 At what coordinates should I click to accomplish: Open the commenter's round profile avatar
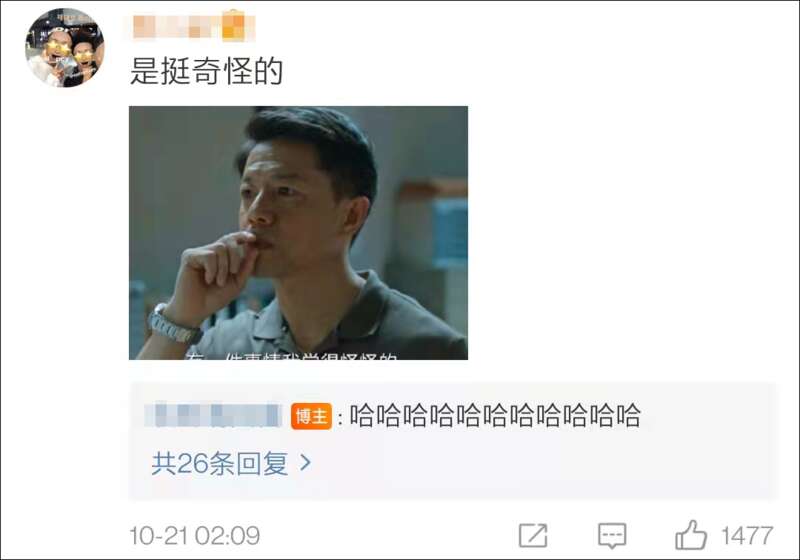[x=65, y=47]
